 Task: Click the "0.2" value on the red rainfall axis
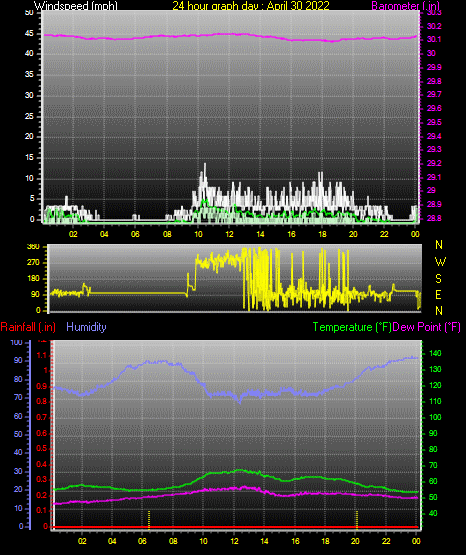tap(42, 495)
